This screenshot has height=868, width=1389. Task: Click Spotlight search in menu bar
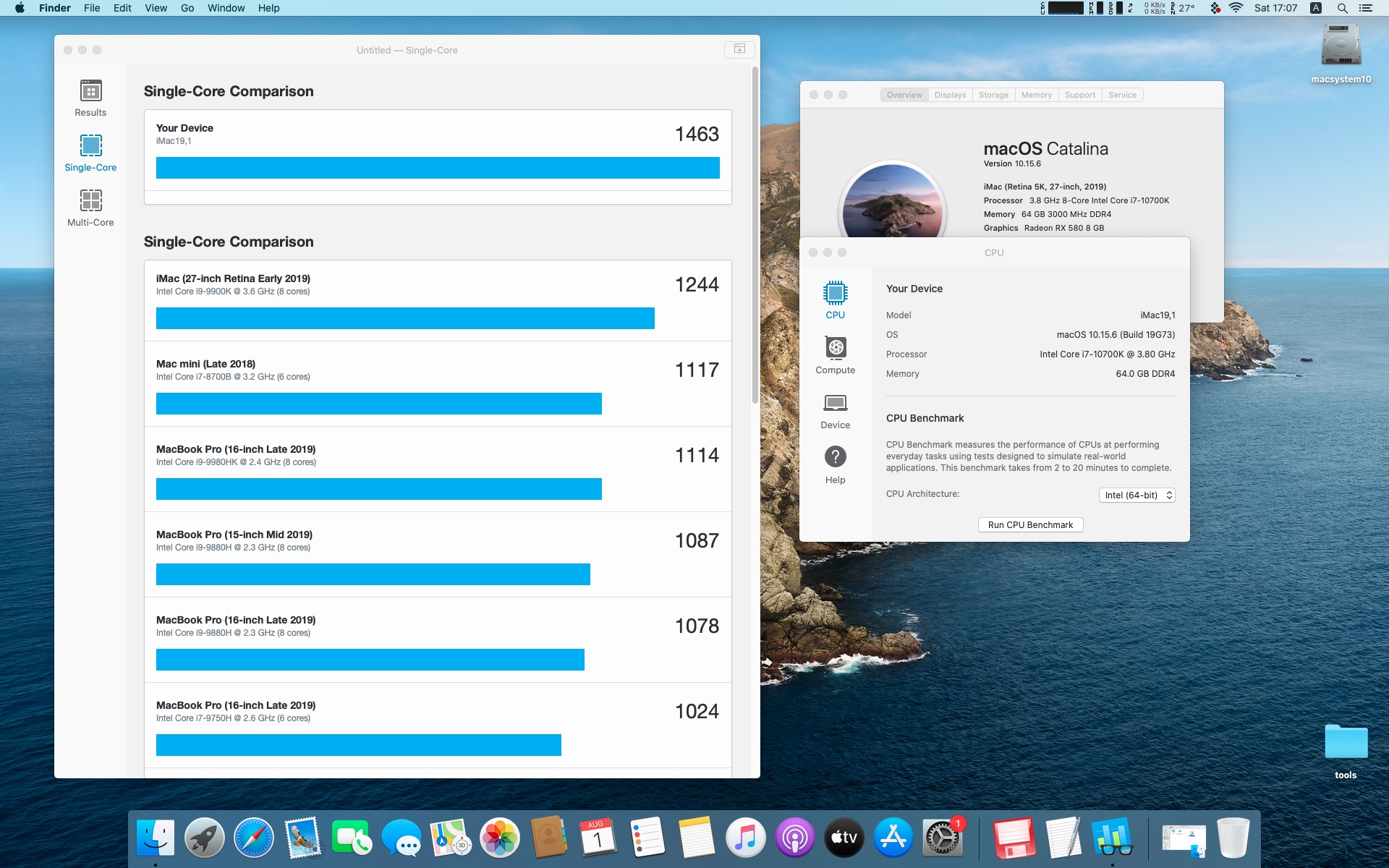(1342, 8)
